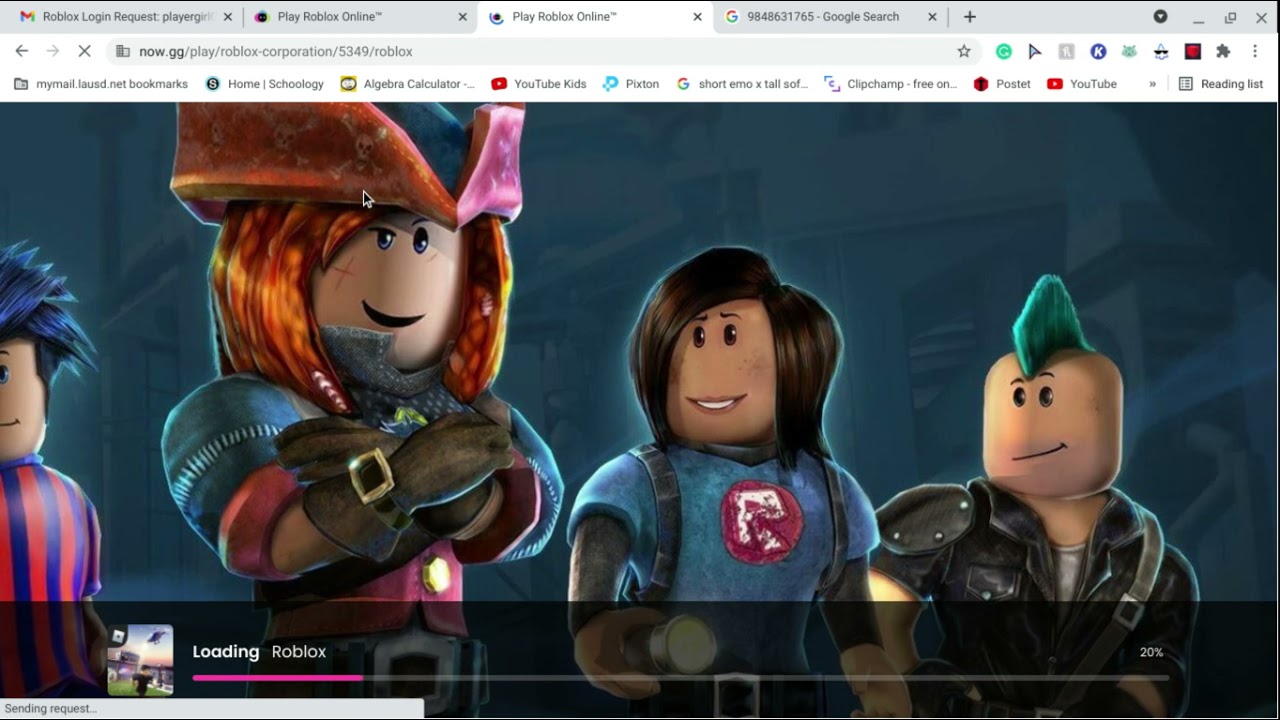Viewport: 1280px width, 720px height.
Task: Open the Extensions puzzle menu
Action: (1223, 51)
